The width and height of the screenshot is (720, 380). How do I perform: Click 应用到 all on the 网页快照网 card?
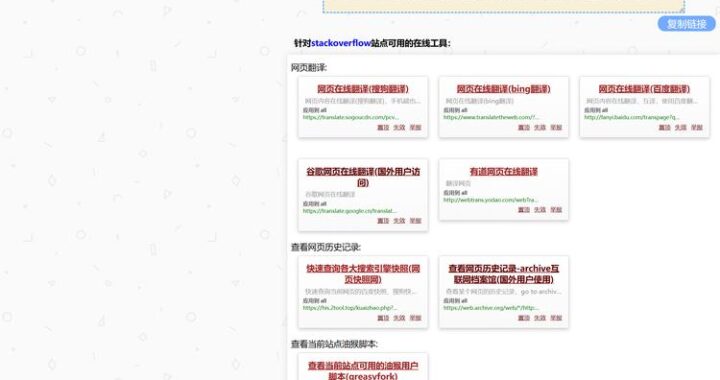coord(315,301)
